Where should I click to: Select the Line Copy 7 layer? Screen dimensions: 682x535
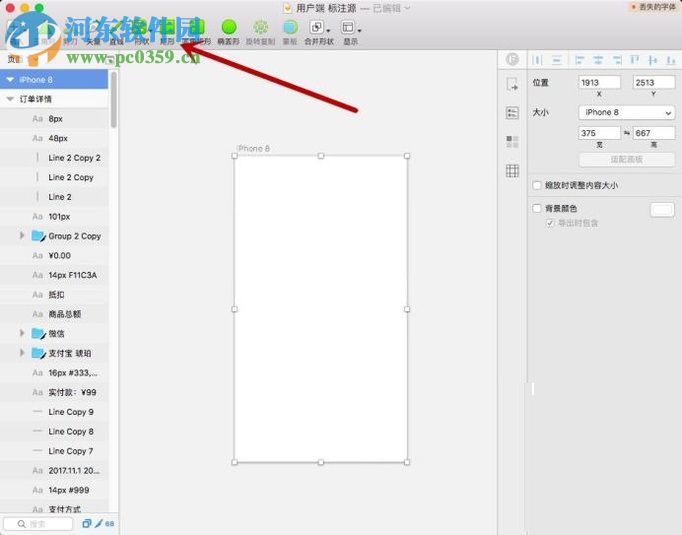(54, 451)
